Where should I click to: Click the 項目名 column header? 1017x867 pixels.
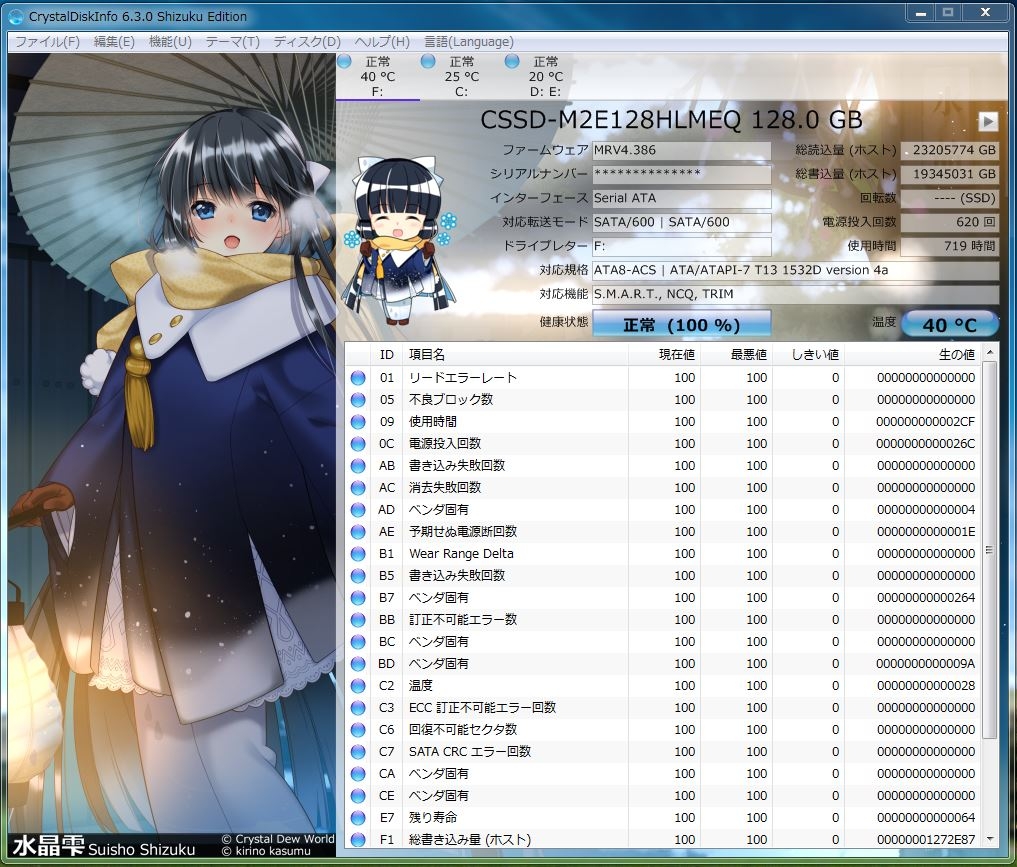(x=516, y=355)
